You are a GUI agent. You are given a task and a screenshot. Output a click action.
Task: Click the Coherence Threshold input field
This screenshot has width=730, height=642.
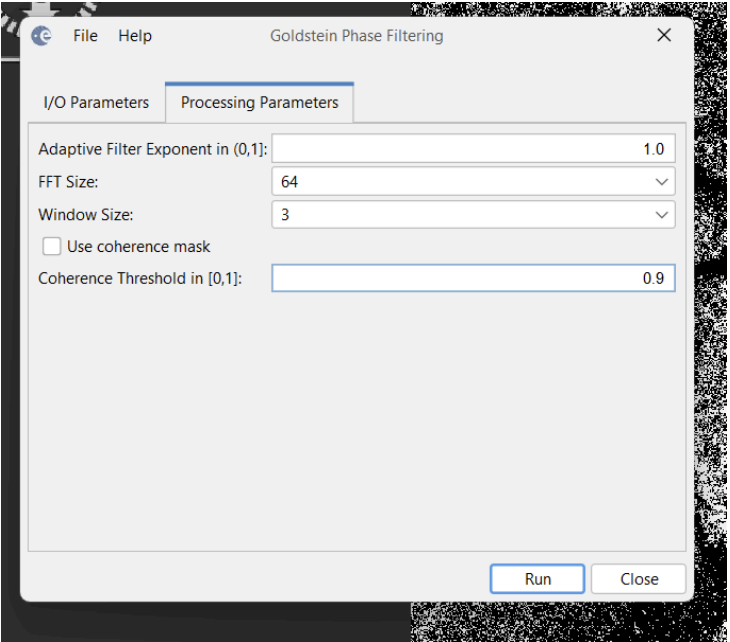473,278
